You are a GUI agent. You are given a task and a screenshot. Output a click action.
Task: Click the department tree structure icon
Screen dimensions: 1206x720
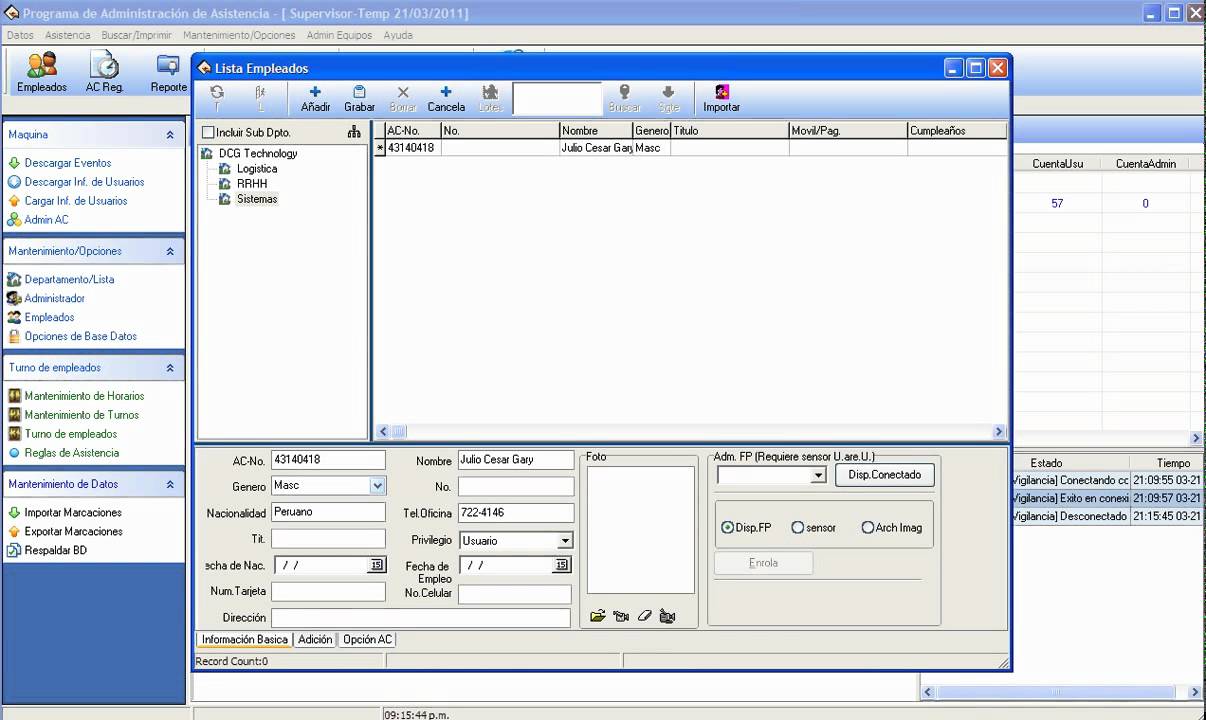354,132
